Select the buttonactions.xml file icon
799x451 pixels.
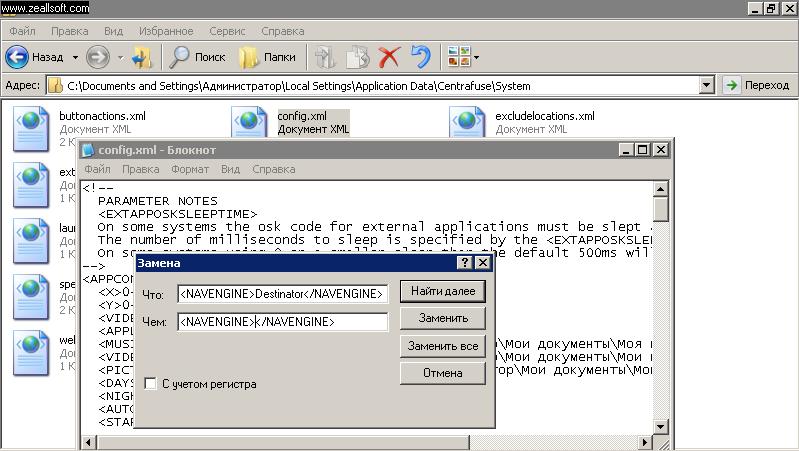[31, 126]
